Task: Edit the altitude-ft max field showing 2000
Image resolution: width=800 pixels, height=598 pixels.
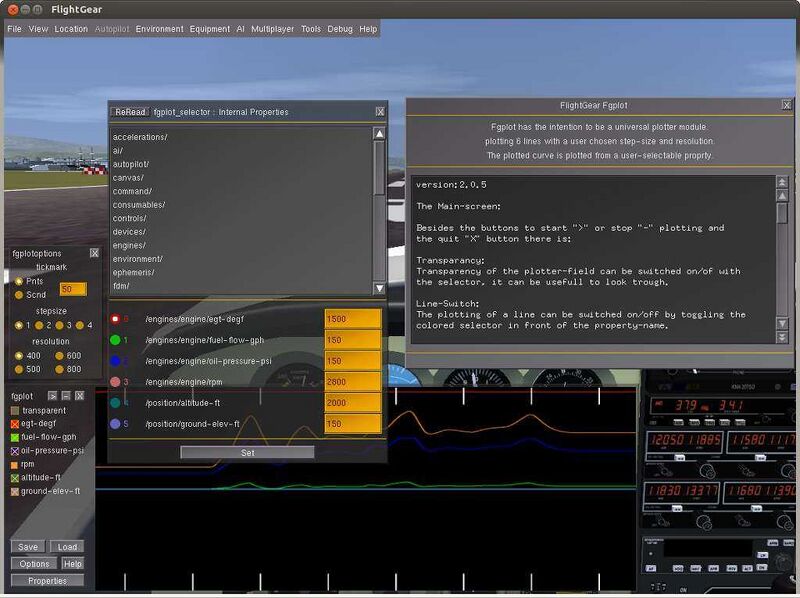Action: (353, 403)
